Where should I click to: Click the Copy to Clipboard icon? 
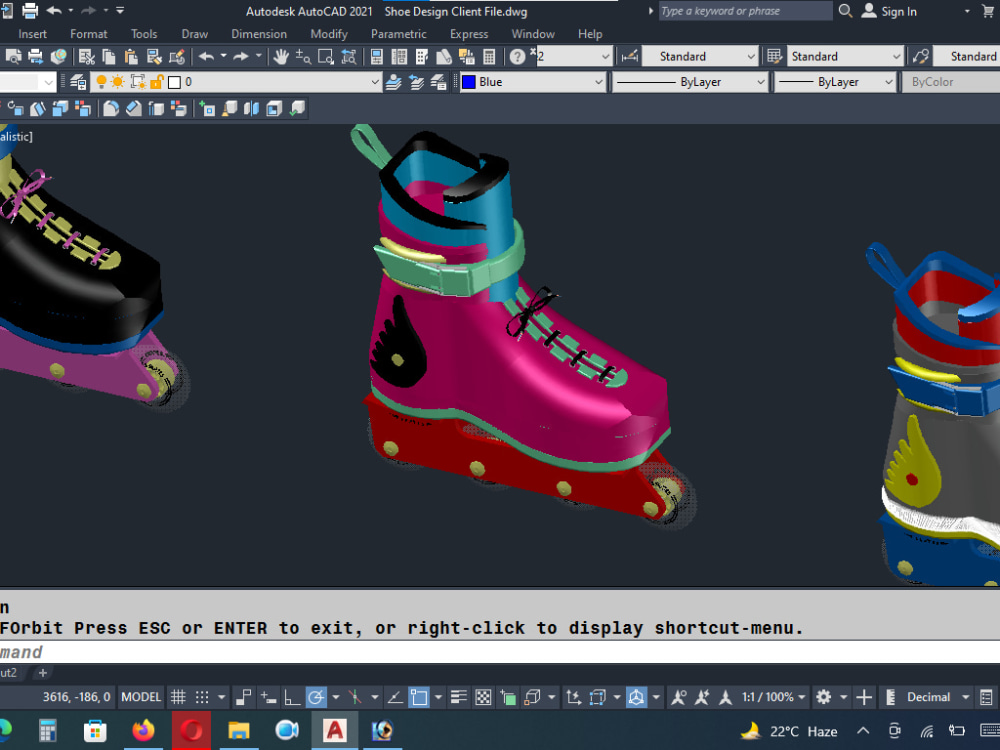tap(108, 56)
